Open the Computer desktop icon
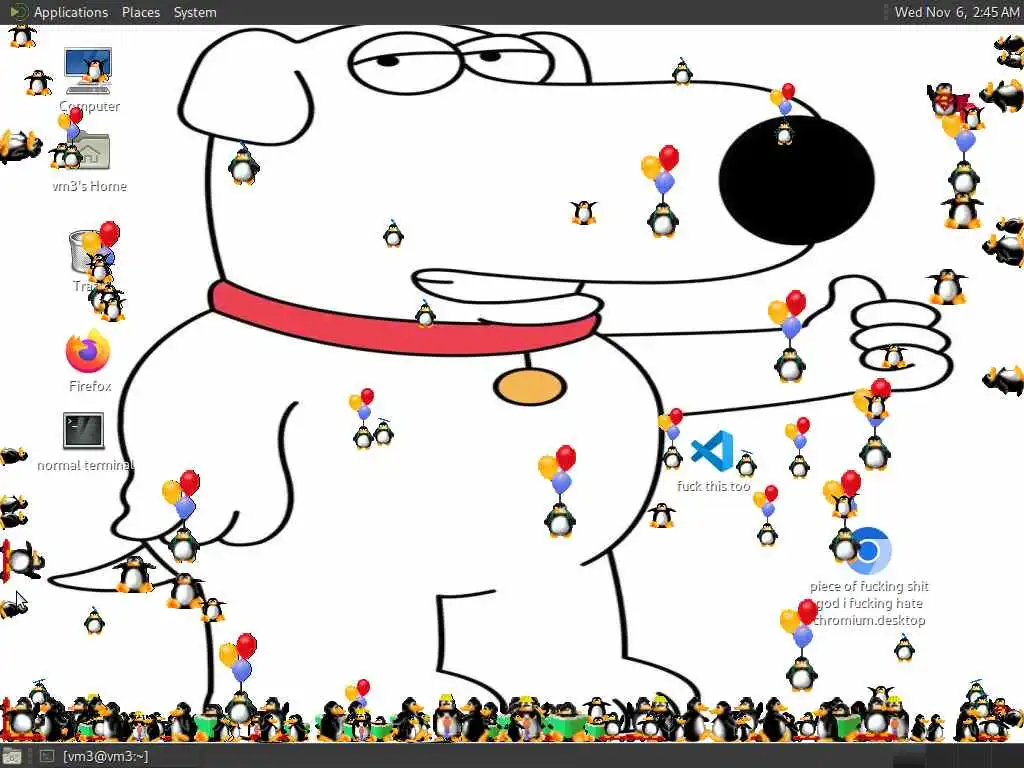The image size is (1024, 768). [x=88, y=71]
